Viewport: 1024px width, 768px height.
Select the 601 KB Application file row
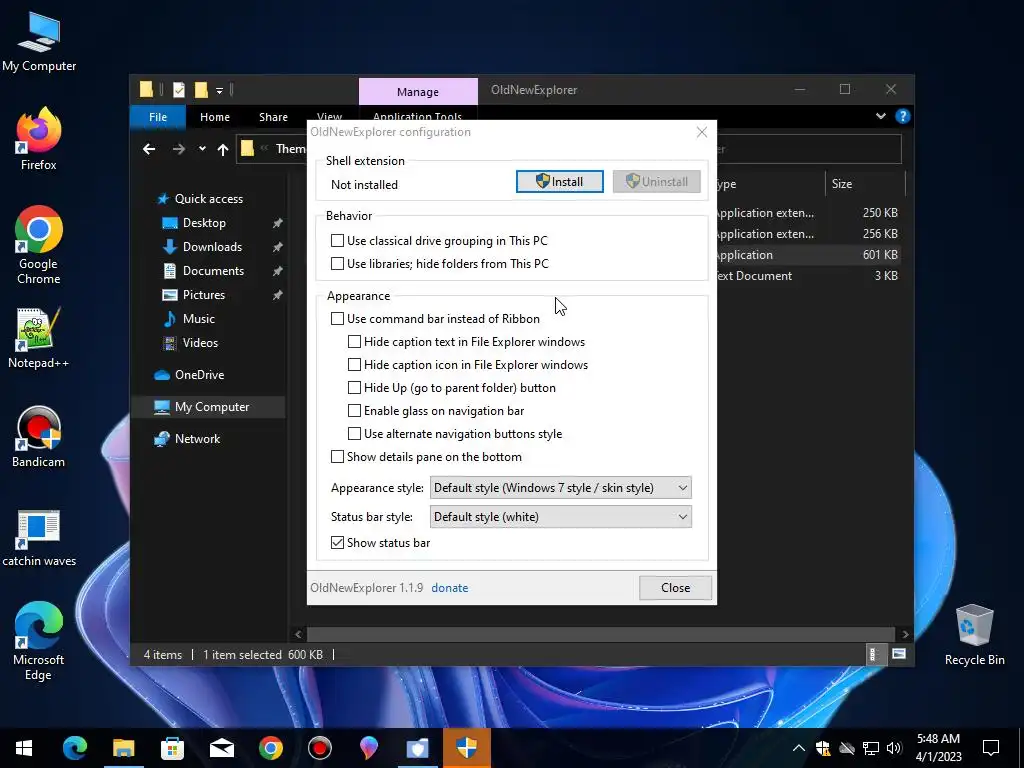point(807,255)
